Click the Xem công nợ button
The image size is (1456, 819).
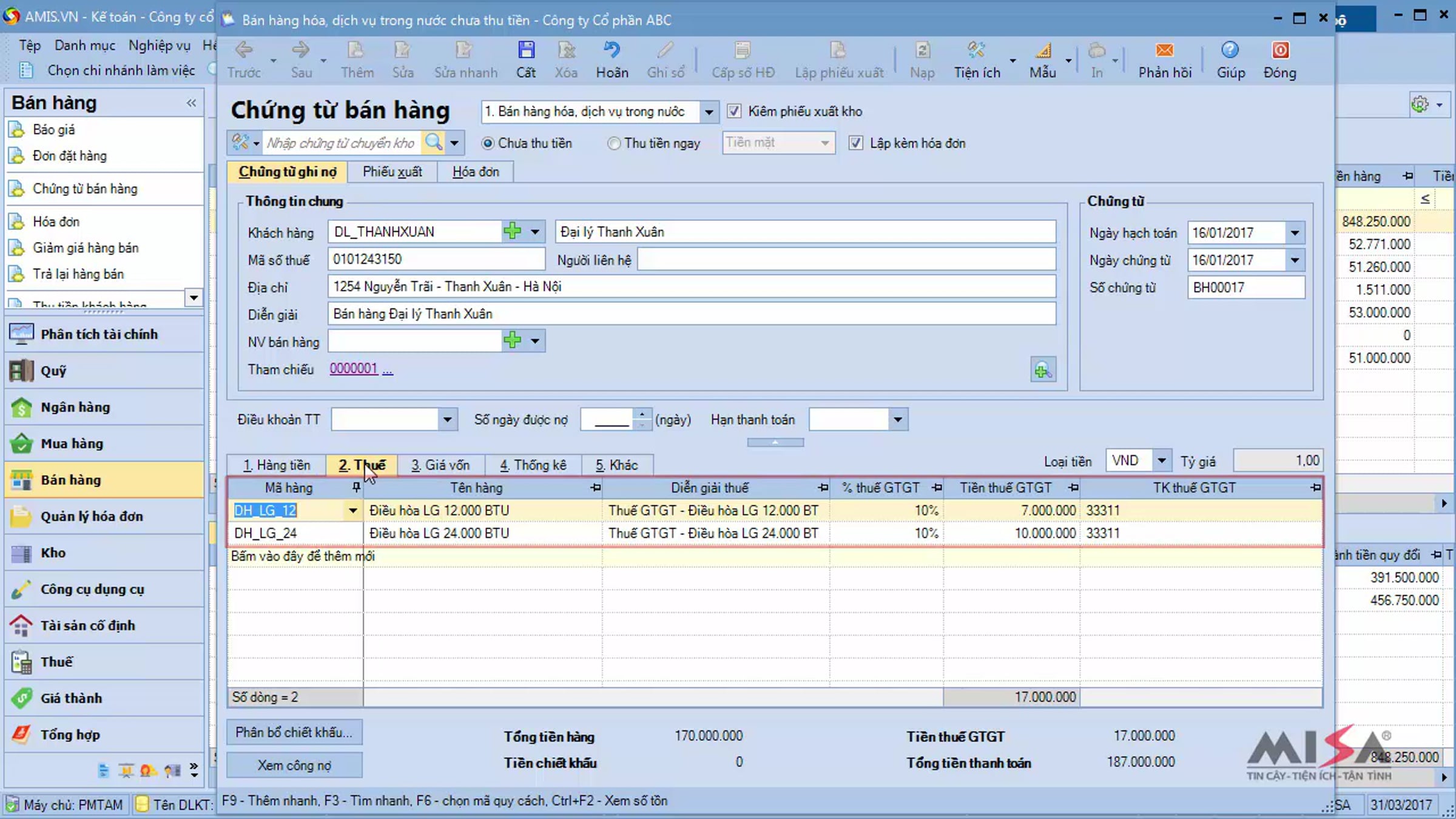click(x=294, y=765)
